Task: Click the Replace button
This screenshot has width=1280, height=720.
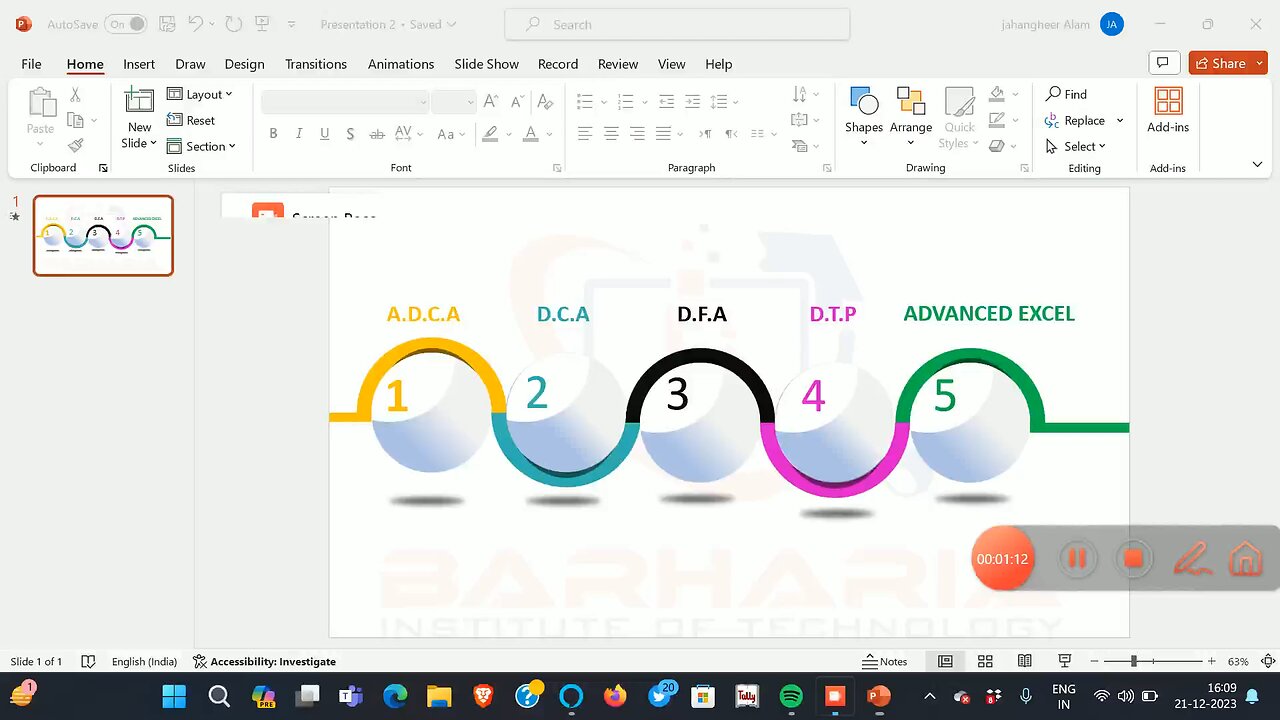Action: coord(1076,120)
